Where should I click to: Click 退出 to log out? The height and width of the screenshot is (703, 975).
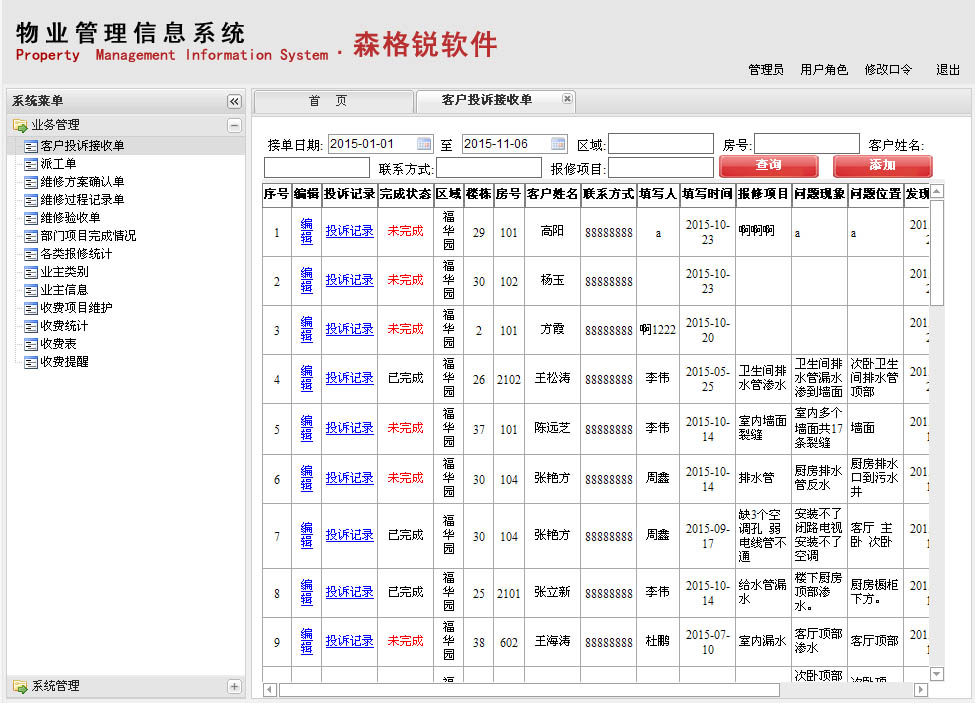948,70
